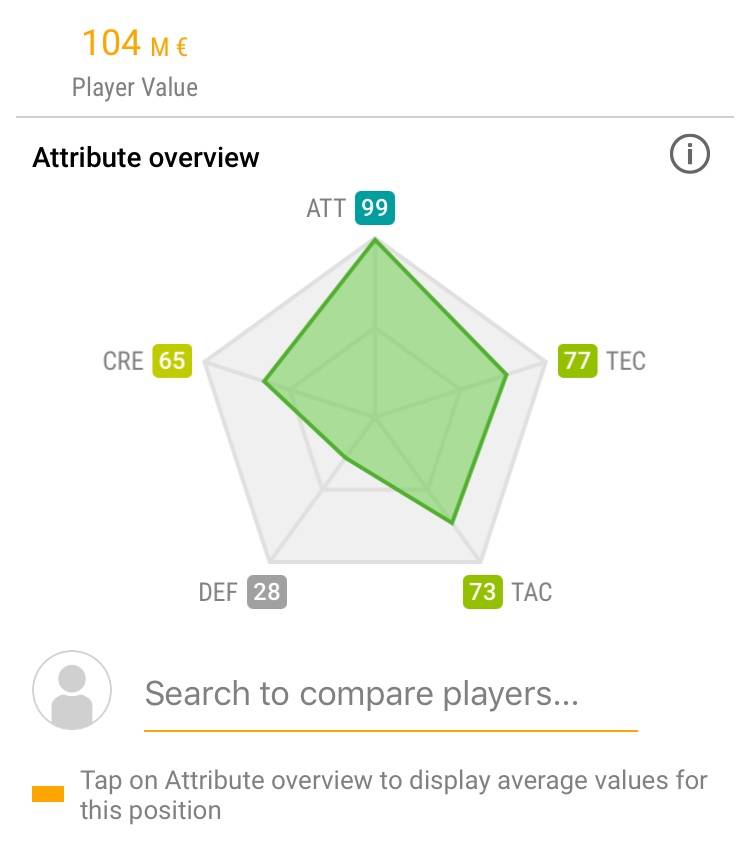Click the ATT label text
750x854 pixels.
326,209
